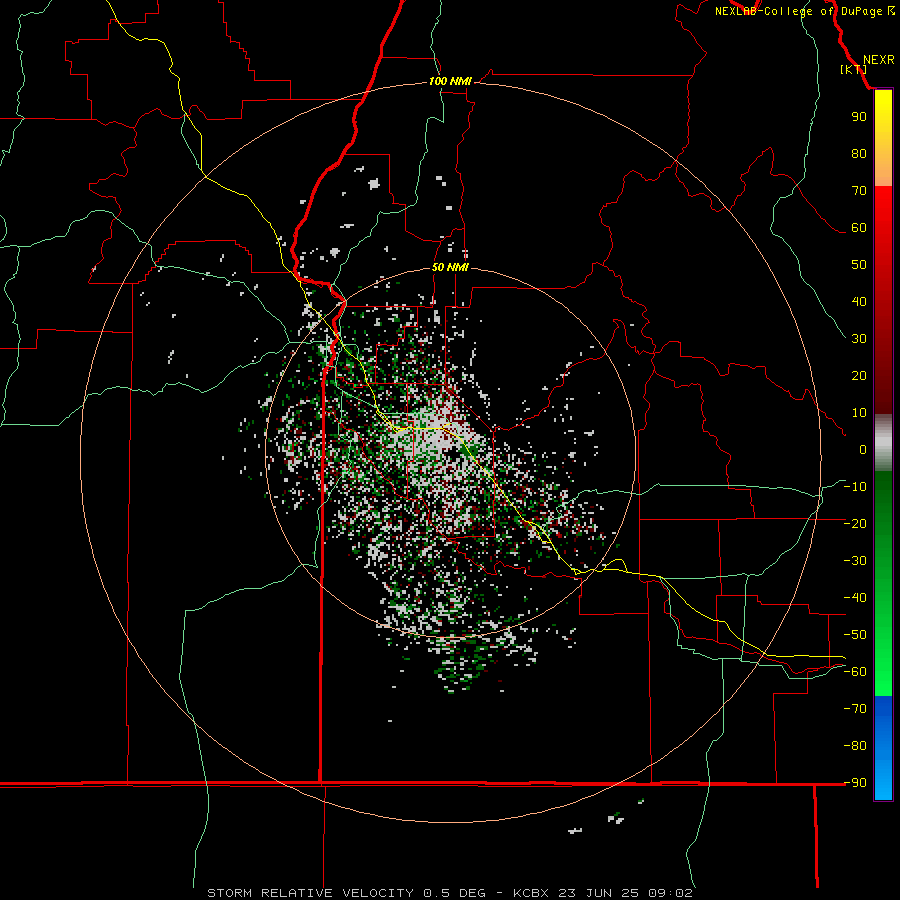900x900 pixels.
Task: Click the 70 value on the velocity scale
Action: pos(859,191)
